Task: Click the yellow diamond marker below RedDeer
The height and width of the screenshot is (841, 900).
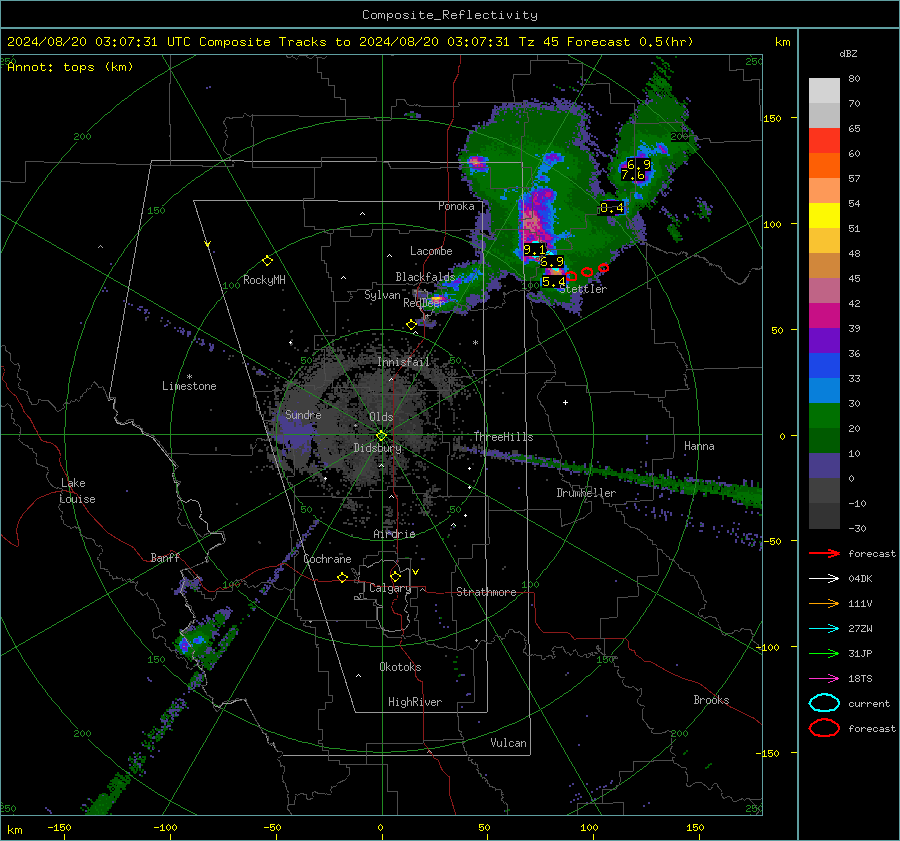Action: 411,325
